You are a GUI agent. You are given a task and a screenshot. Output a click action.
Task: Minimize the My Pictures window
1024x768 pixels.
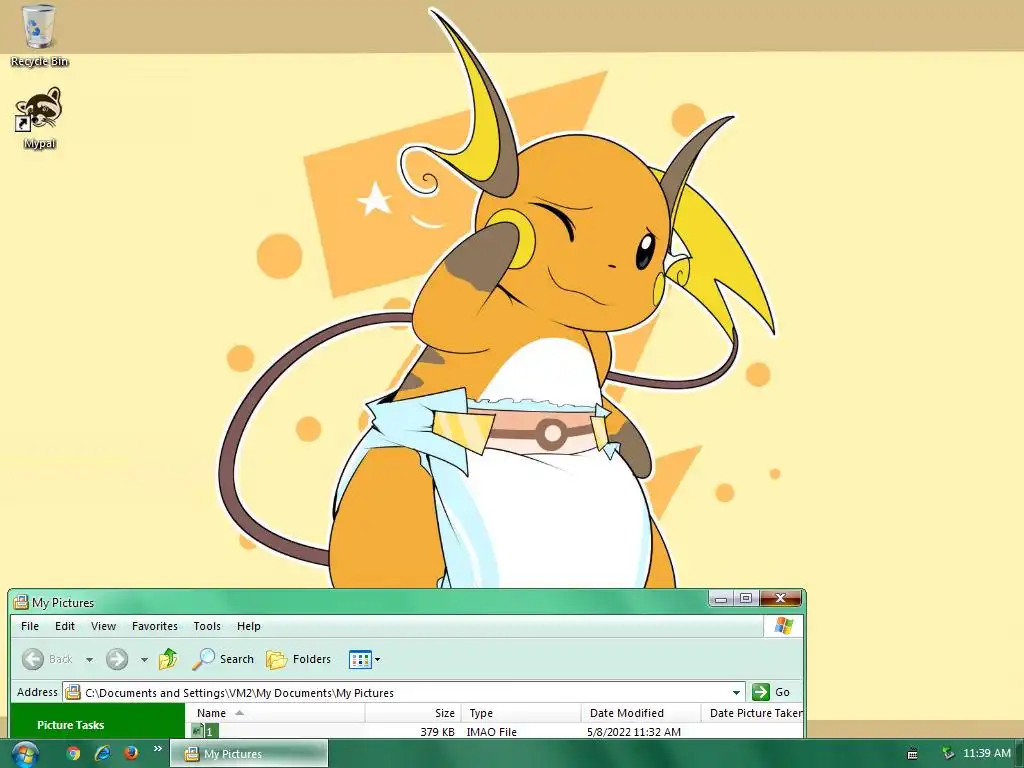pyautogui.click(x=721, y=598)
